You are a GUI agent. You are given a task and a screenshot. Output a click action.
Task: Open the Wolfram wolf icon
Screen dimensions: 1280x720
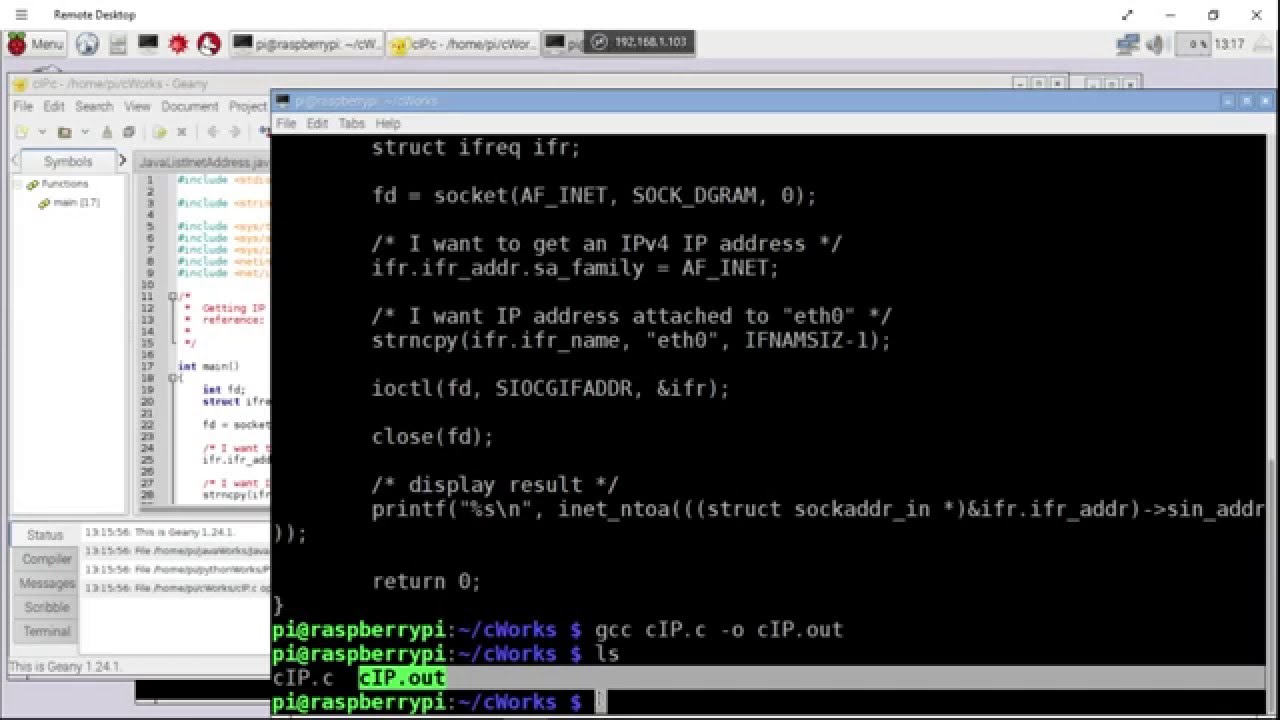tap(209, 44)
